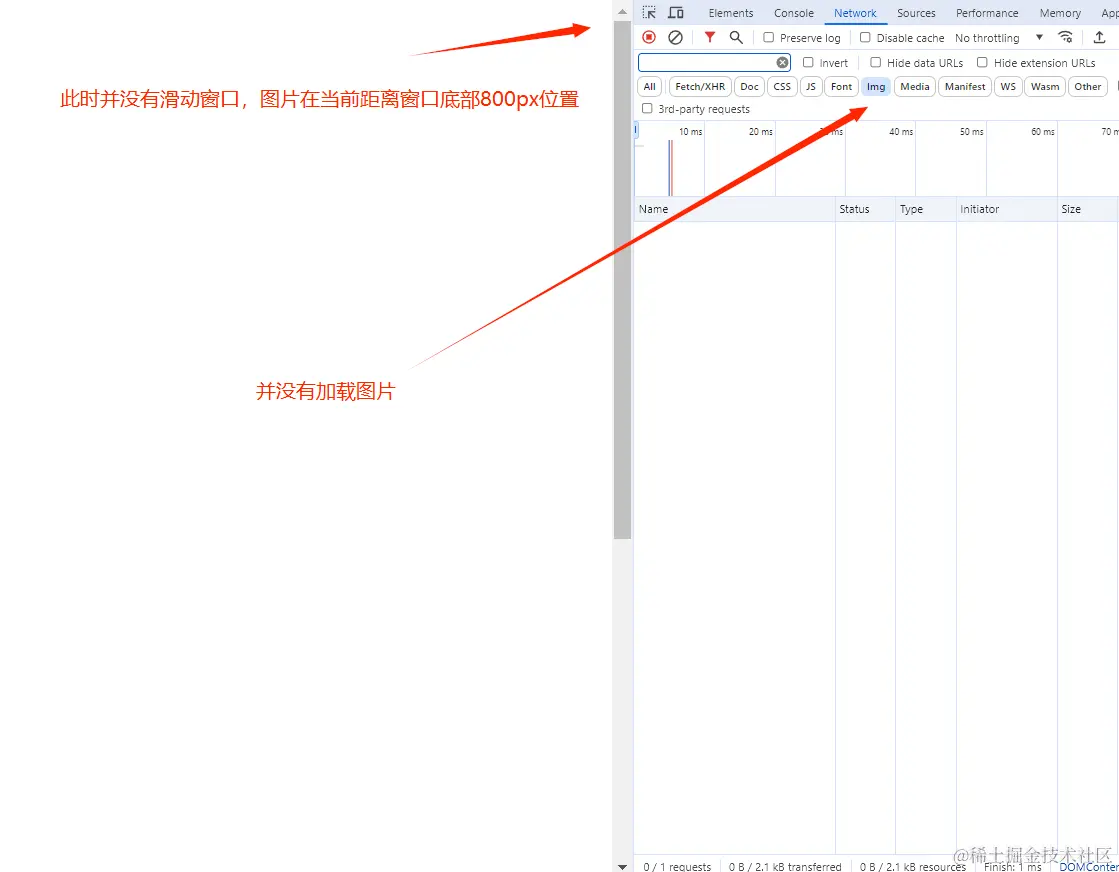
Task: Filter requests by Media
Action: (915, 86)
